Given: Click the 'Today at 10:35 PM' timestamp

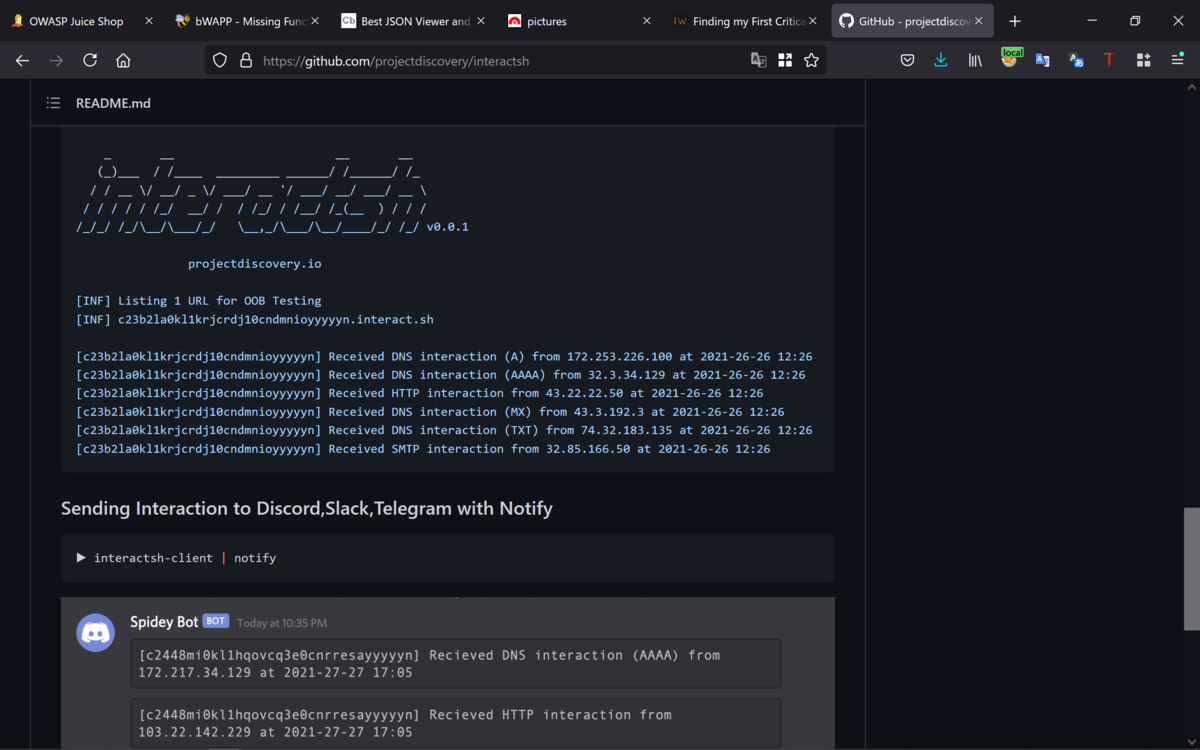Looking at the screenshot, I should tap(282, 623).
